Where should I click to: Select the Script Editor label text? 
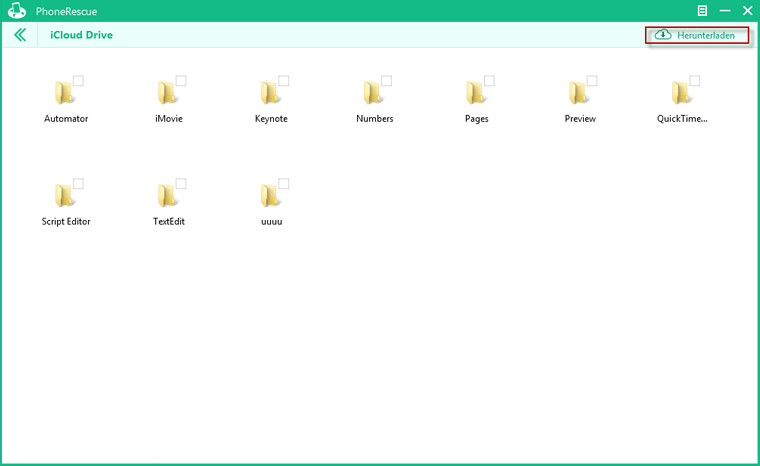point(66,222)
